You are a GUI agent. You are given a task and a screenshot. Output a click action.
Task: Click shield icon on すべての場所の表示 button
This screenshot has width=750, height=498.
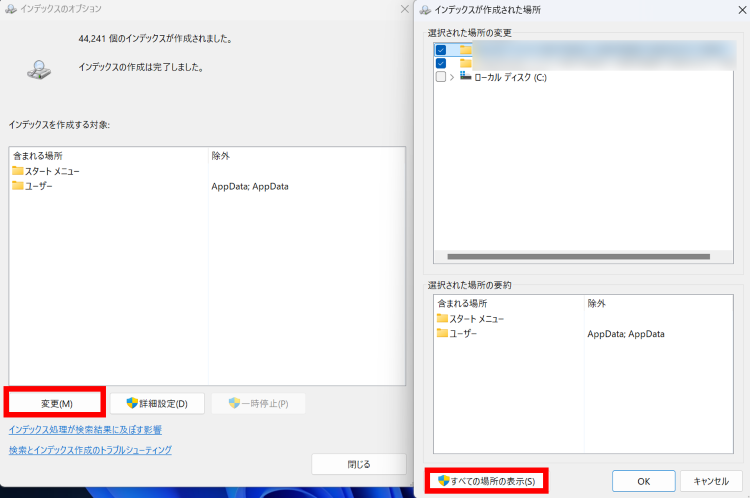point(443,480)
